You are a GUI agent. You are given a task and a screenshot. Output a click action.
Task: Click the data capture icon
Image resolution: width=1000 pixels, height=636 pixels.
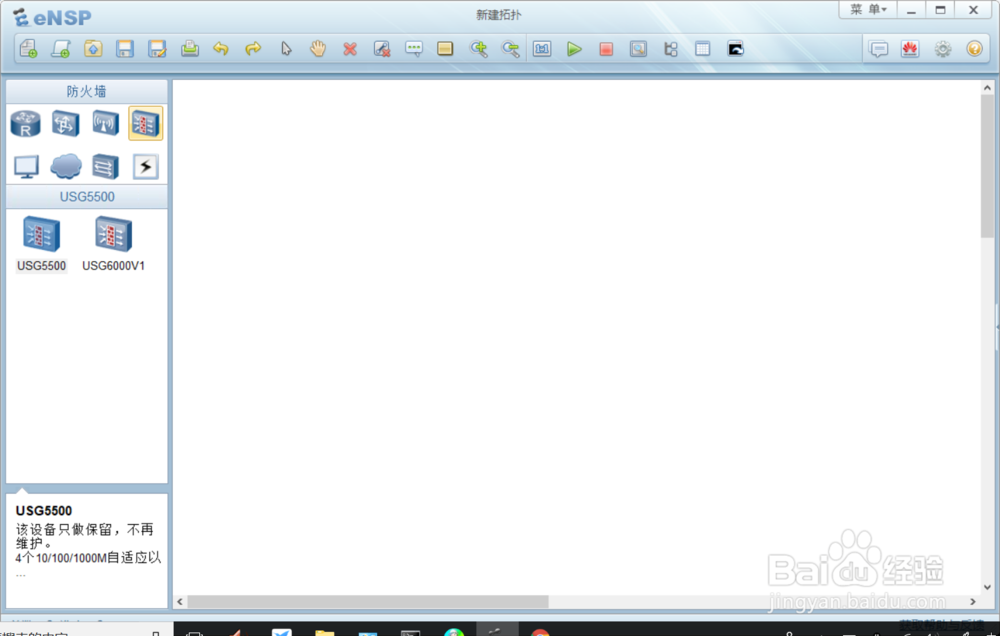(638, 49)
